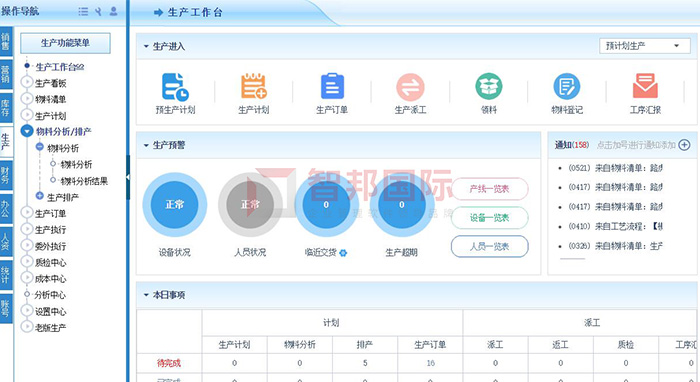Open the 领料 box icon
The width and height of the screenshot is (700, 382).
(488, 86)
